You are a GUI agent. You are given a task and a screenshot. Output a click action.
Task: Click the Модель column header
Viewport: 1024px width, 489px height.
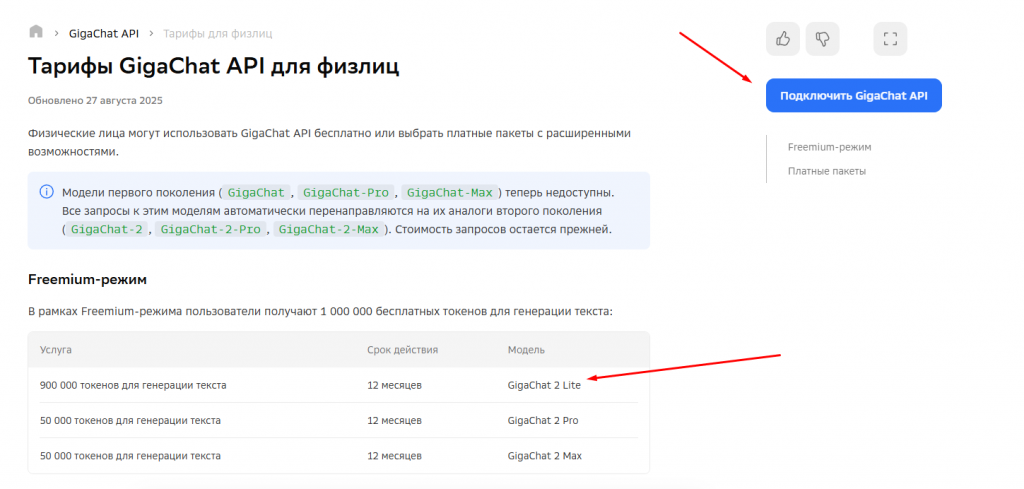click(x=526, y=350)
